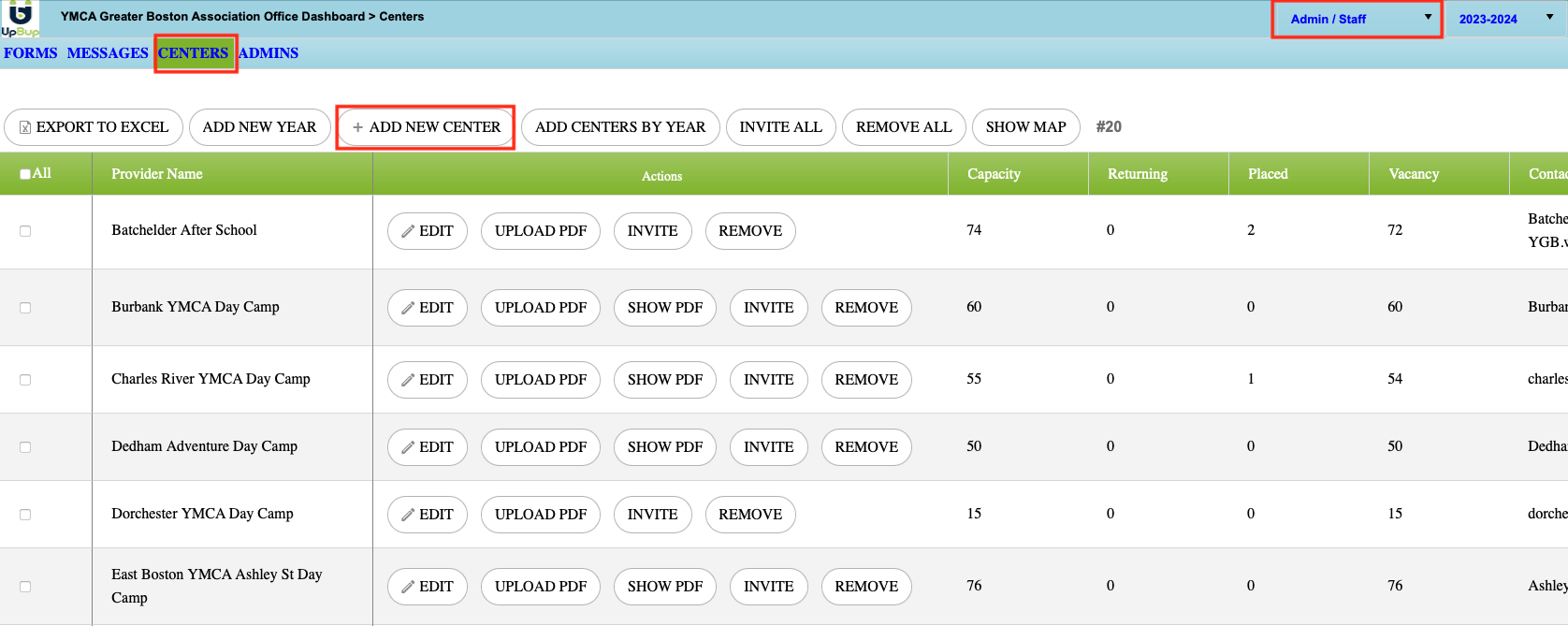Edit Batchelder After School
This screenshot has width=1568, height=626.
428,231
